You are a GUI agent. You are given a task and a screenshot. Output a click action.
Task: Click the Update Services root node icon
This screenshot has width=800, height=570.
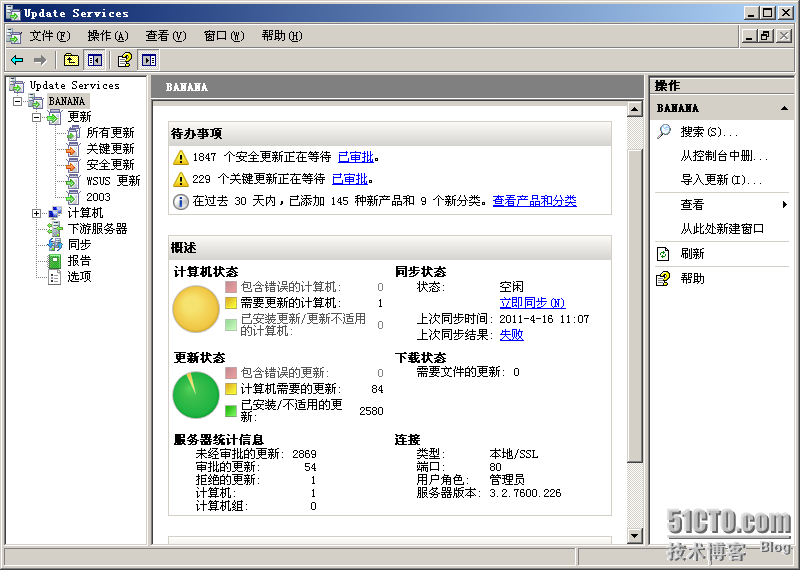point(17,85)
